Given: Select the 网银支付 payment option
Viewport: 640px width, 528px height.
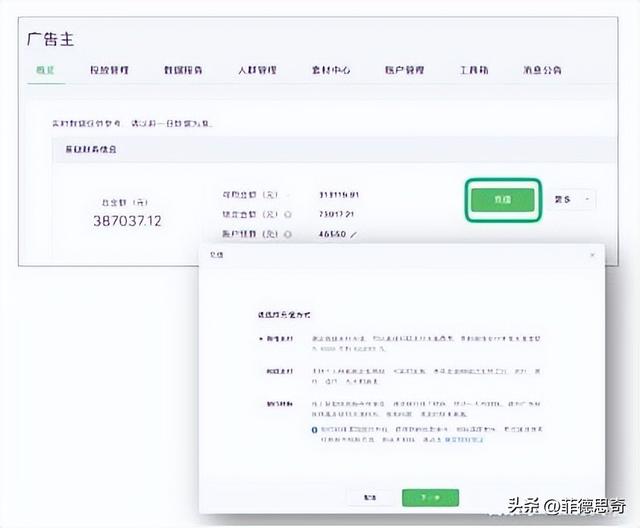Looking at the screenshot, I should (x=280, y=371).
